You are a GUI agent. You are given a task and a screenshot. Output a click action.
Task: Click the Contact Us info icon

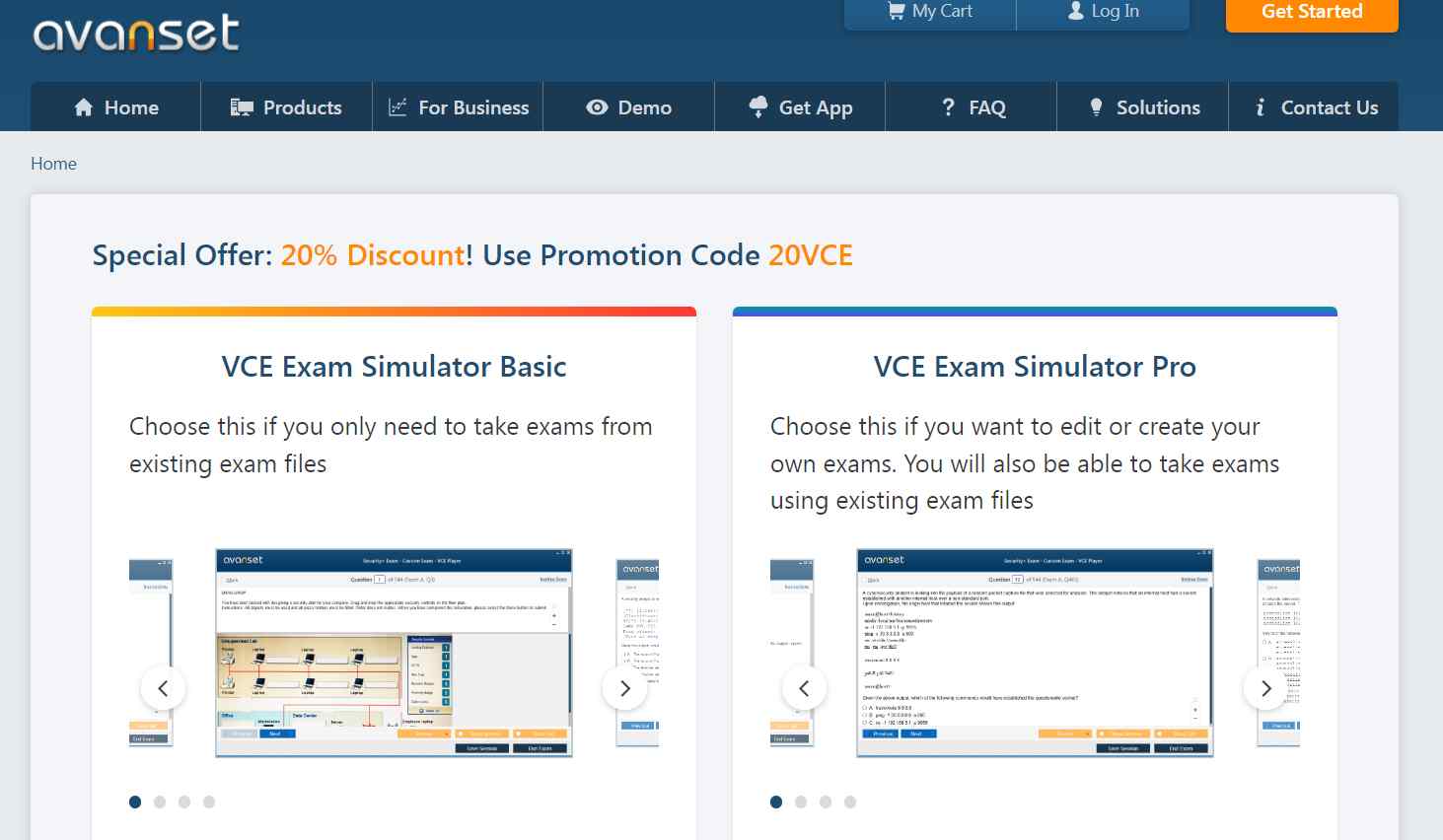tap(1261, 106)
